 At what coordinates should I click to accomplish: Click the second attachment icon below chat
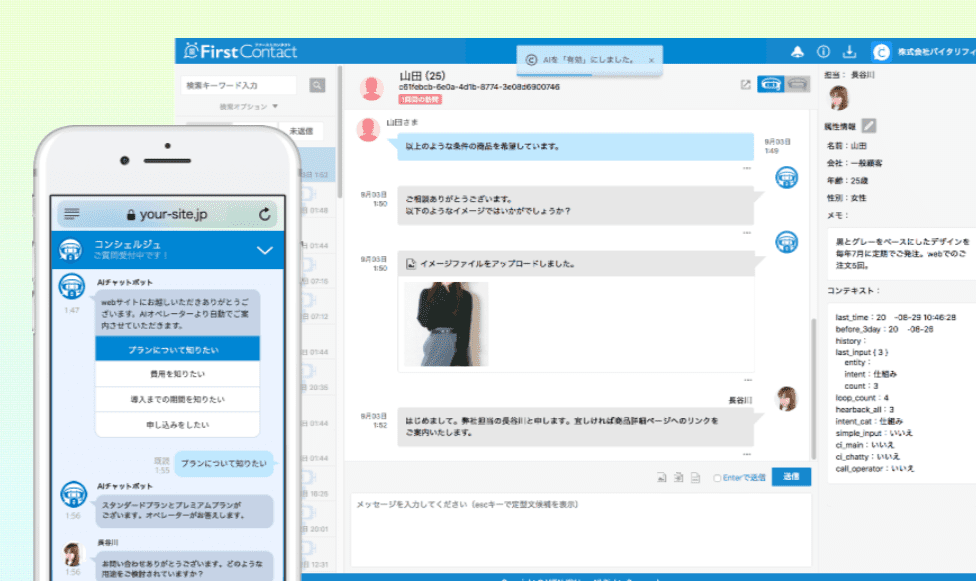pos(678,478)
